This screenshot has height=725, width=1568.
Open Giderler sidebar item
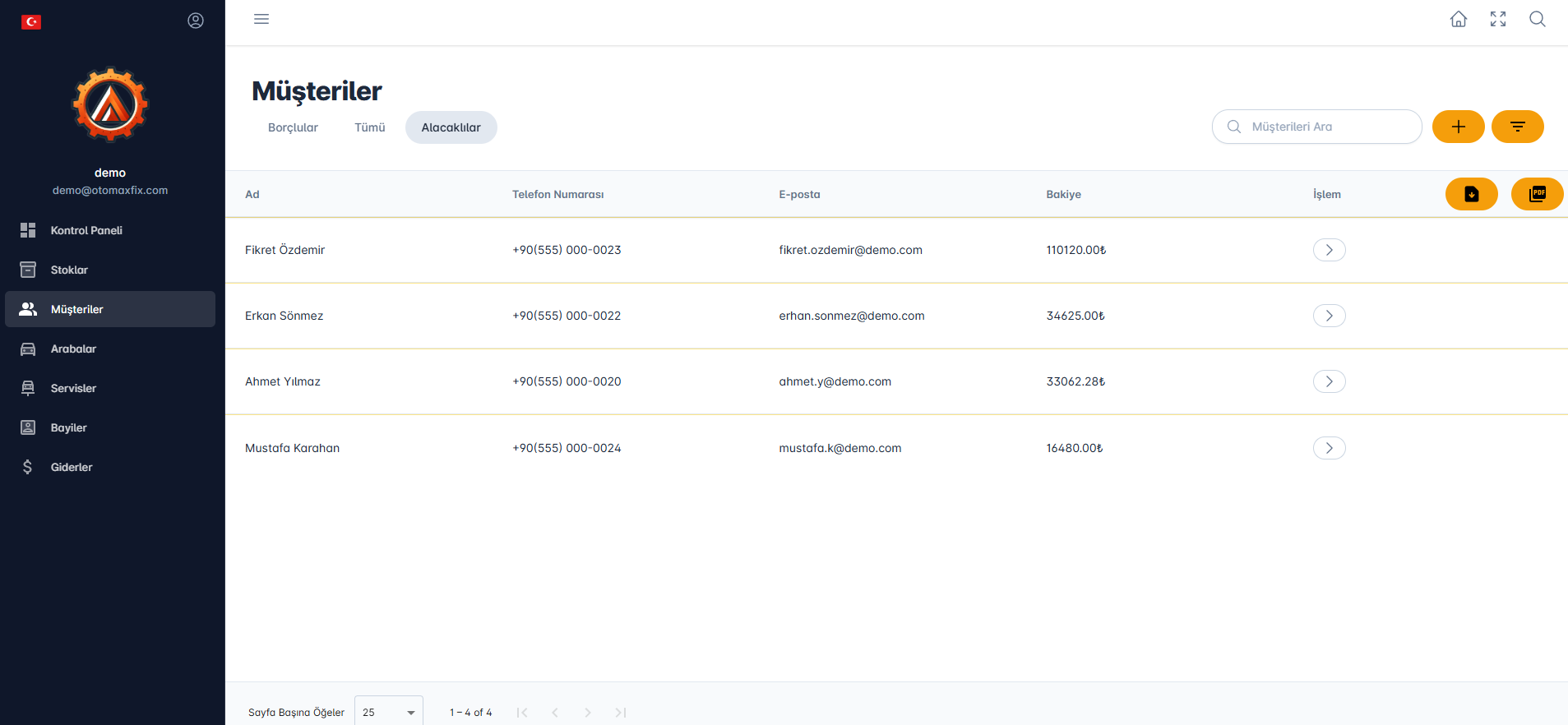(x=110, y=467)
